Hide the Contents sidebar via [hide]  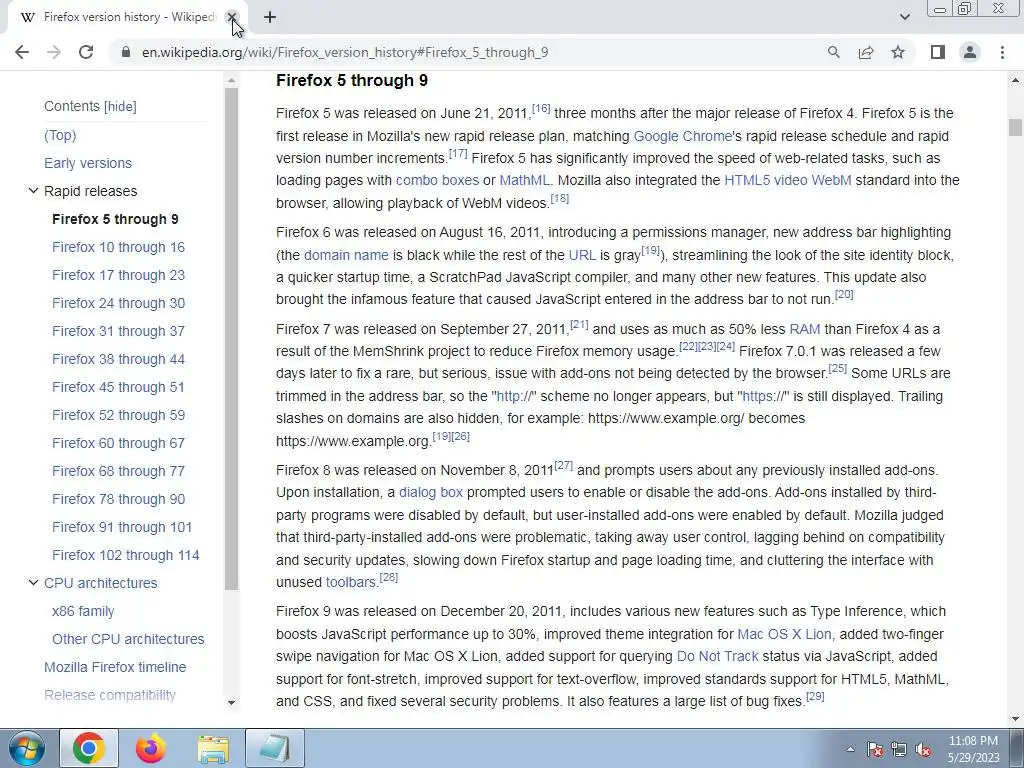tap(120, 106)
